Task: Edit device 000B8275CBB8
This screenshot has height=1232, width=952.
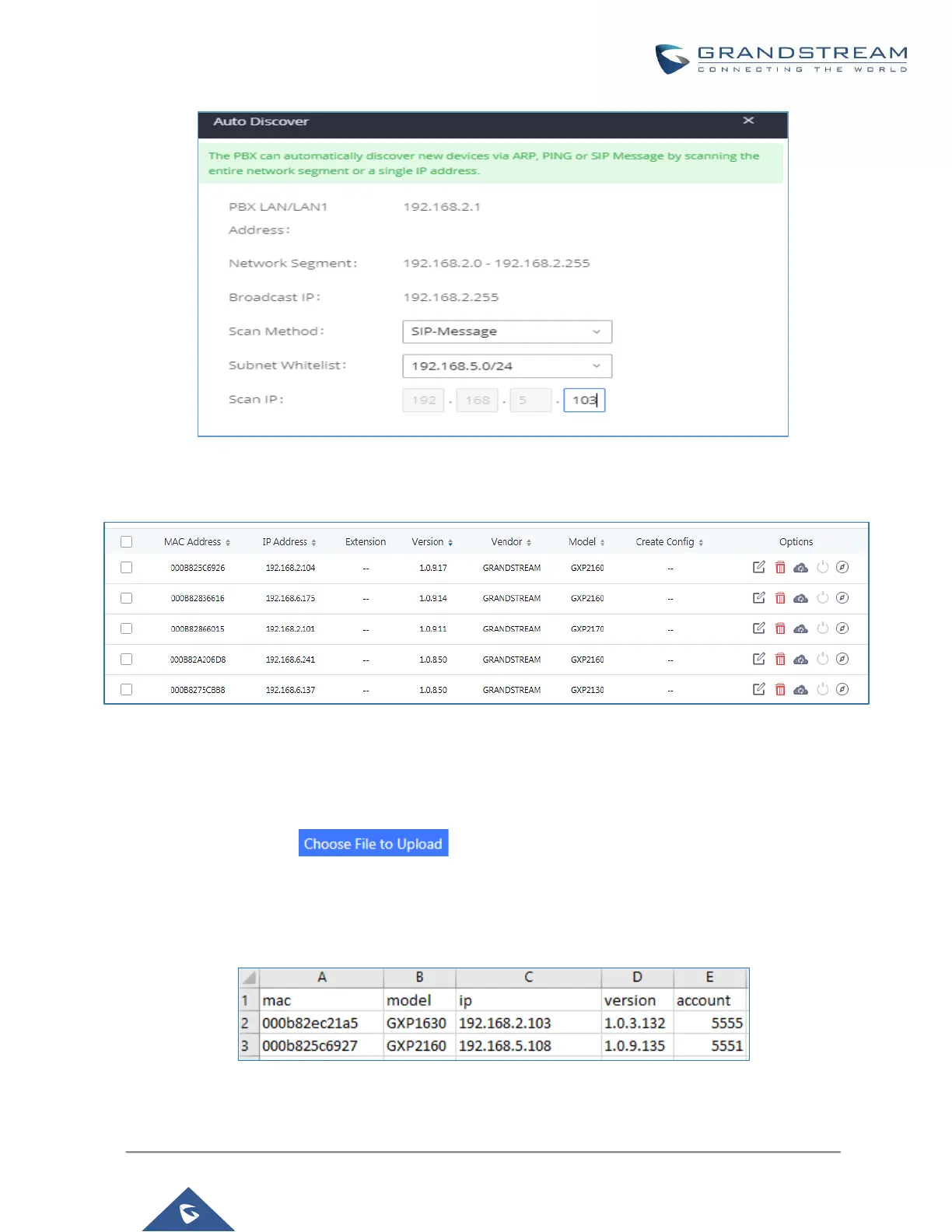Action: pos(759,689)
